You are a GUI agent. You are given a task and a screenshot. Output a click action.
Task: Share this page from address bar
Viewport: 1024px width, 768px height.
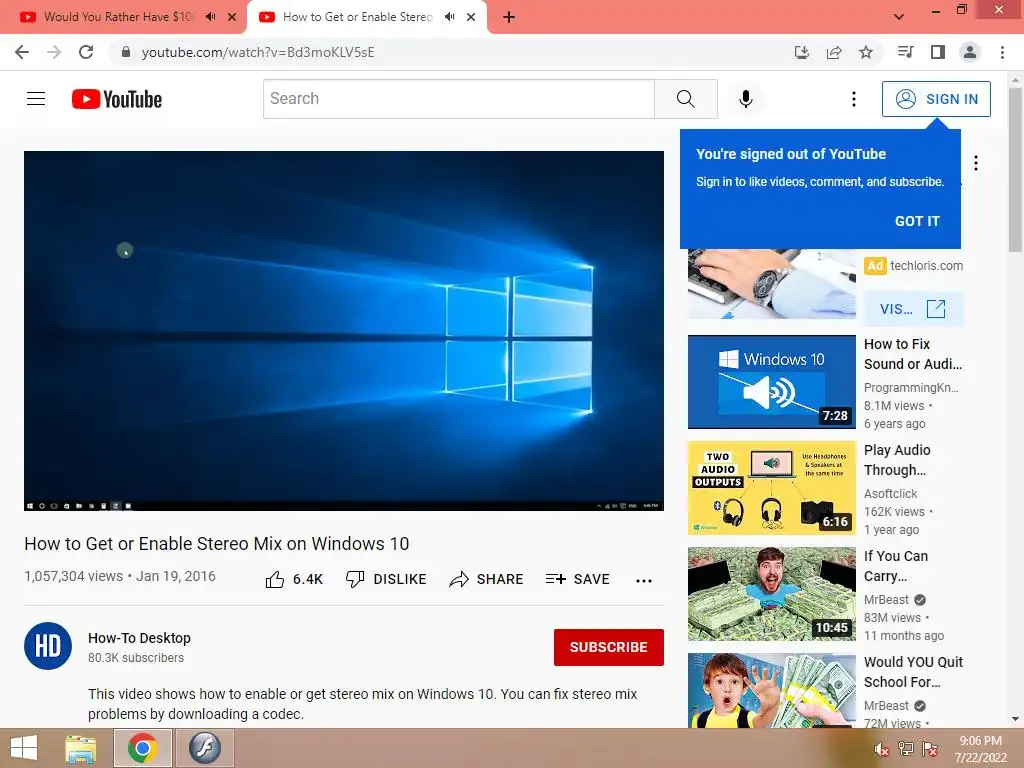pyautogui.click(x=834, y=52)
